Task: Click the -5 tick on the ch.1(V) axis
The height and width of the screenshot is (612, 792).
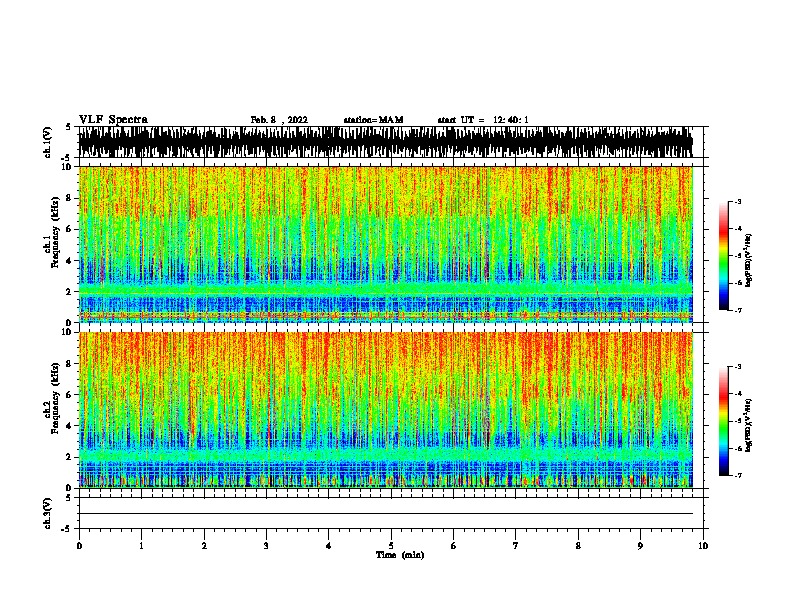Action: (66, 158)
